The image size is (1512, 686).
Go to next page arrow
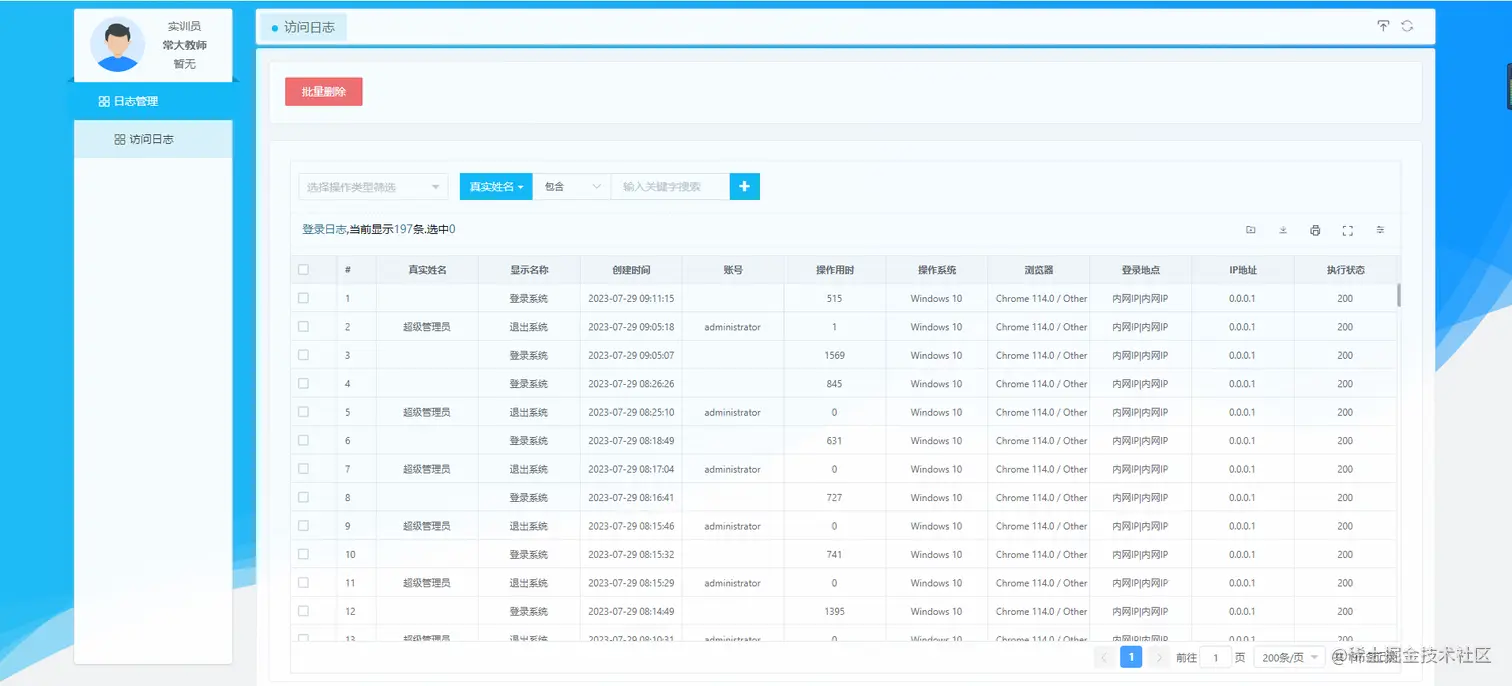pos(1158,657)
